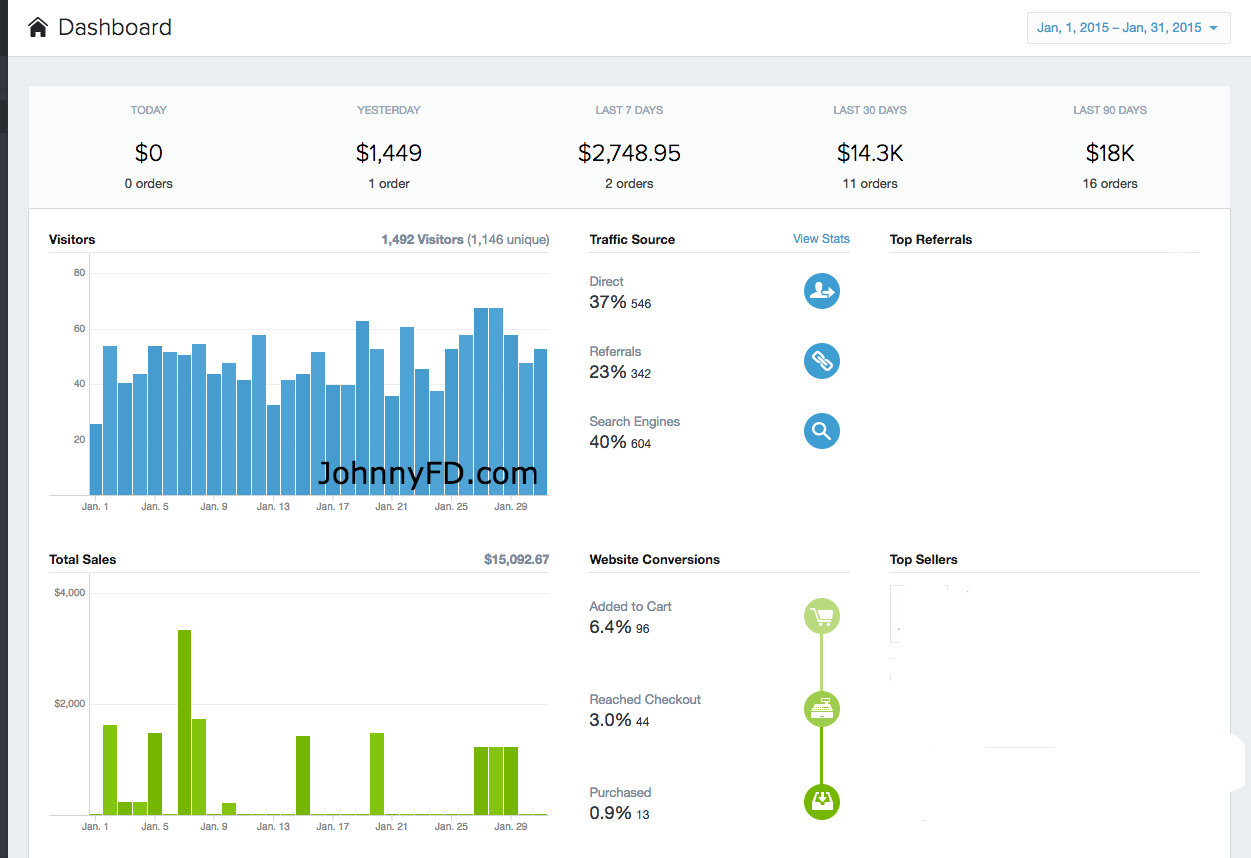Click the Added to Cart 6.4% value
Image resolution: width=1251 pixels, height=858 pixels.
coord(610,627)
